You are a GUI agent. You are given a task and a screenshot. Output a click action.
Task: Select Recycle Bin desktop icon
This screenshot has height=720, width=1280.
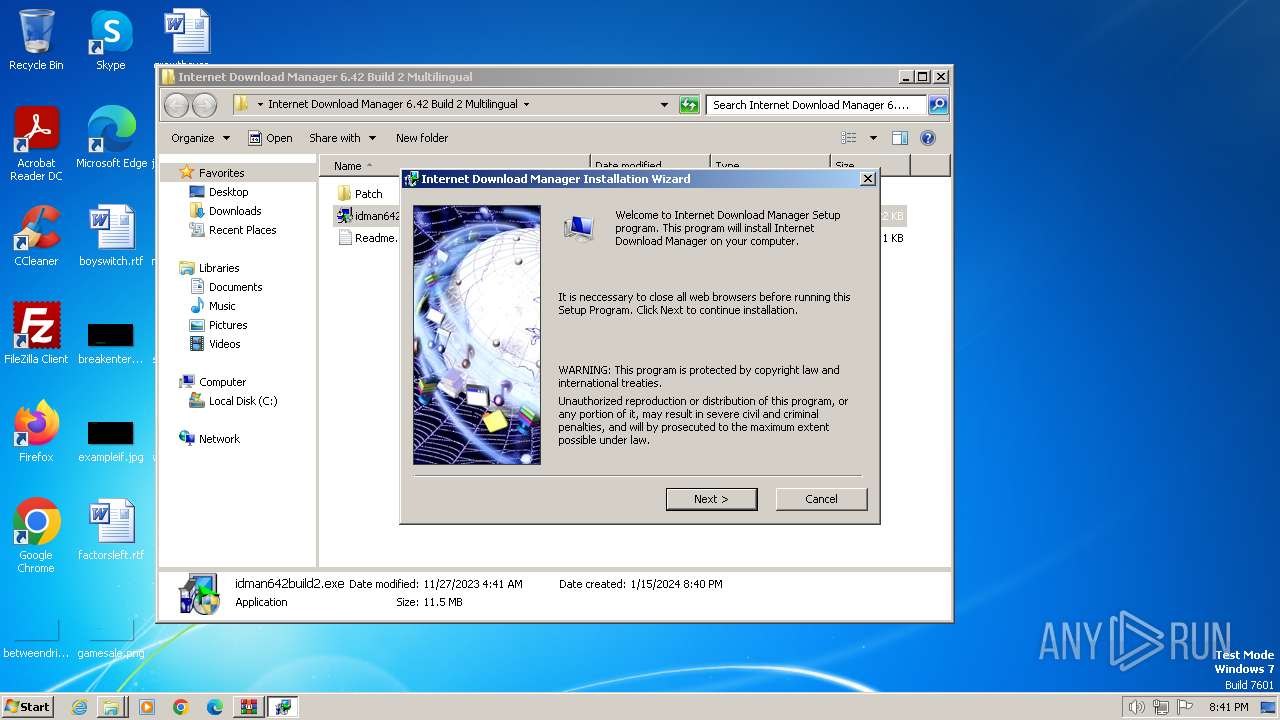click(x=36, y=40)
